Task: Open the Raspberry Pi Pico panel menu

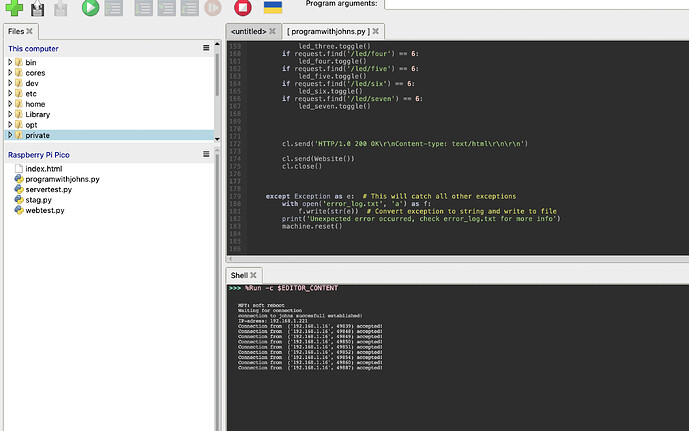Action: click(206, 154)
